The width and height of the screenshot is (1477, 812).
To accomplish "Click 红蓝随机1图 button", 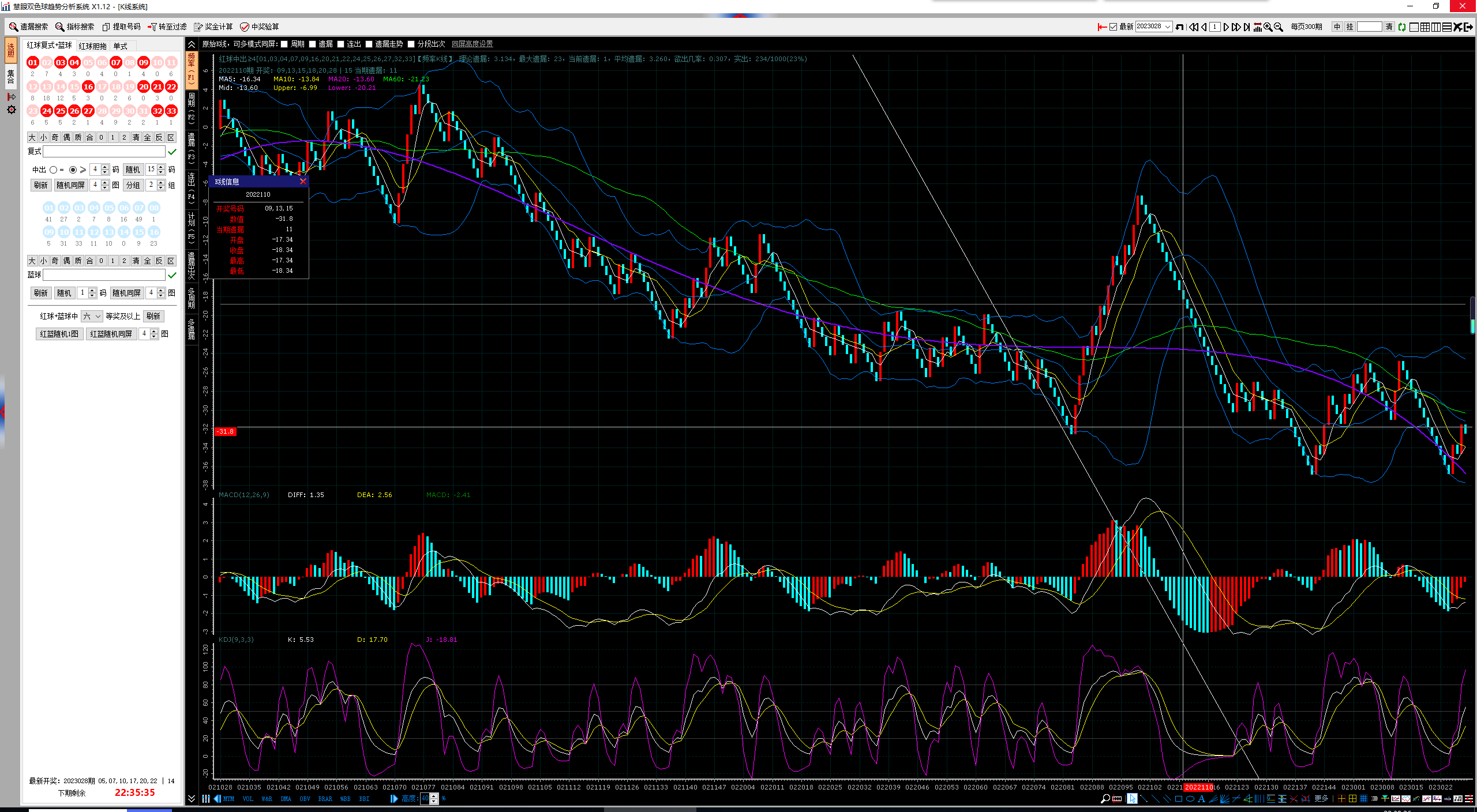I will click(59, 334).
